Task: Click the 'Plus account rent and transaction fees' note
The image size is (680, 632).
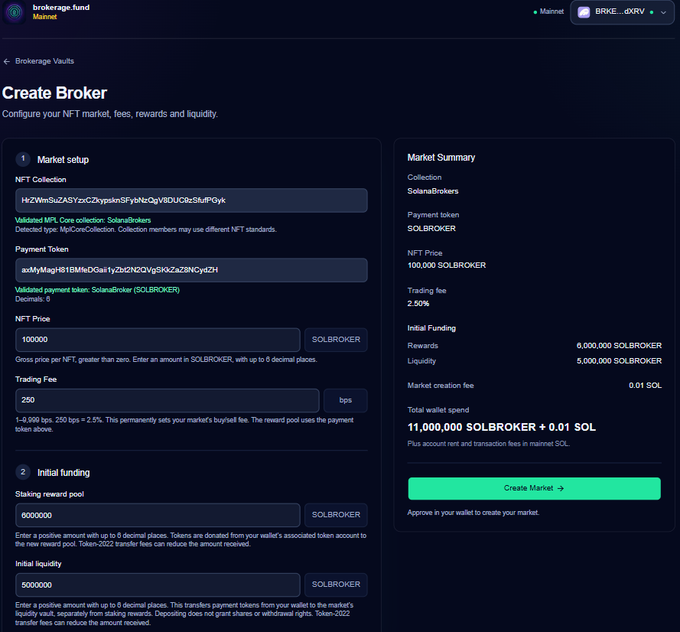Action: coord(488,444)
